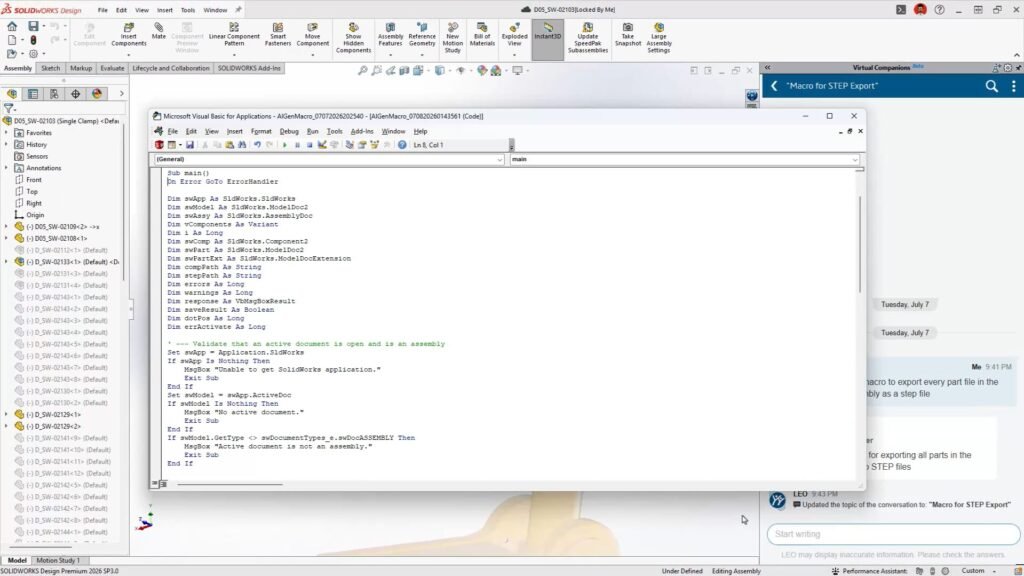This screenshot has height=576, width=1024.
Task: Switch to the Sketch tab
Action: pos(50,69)
